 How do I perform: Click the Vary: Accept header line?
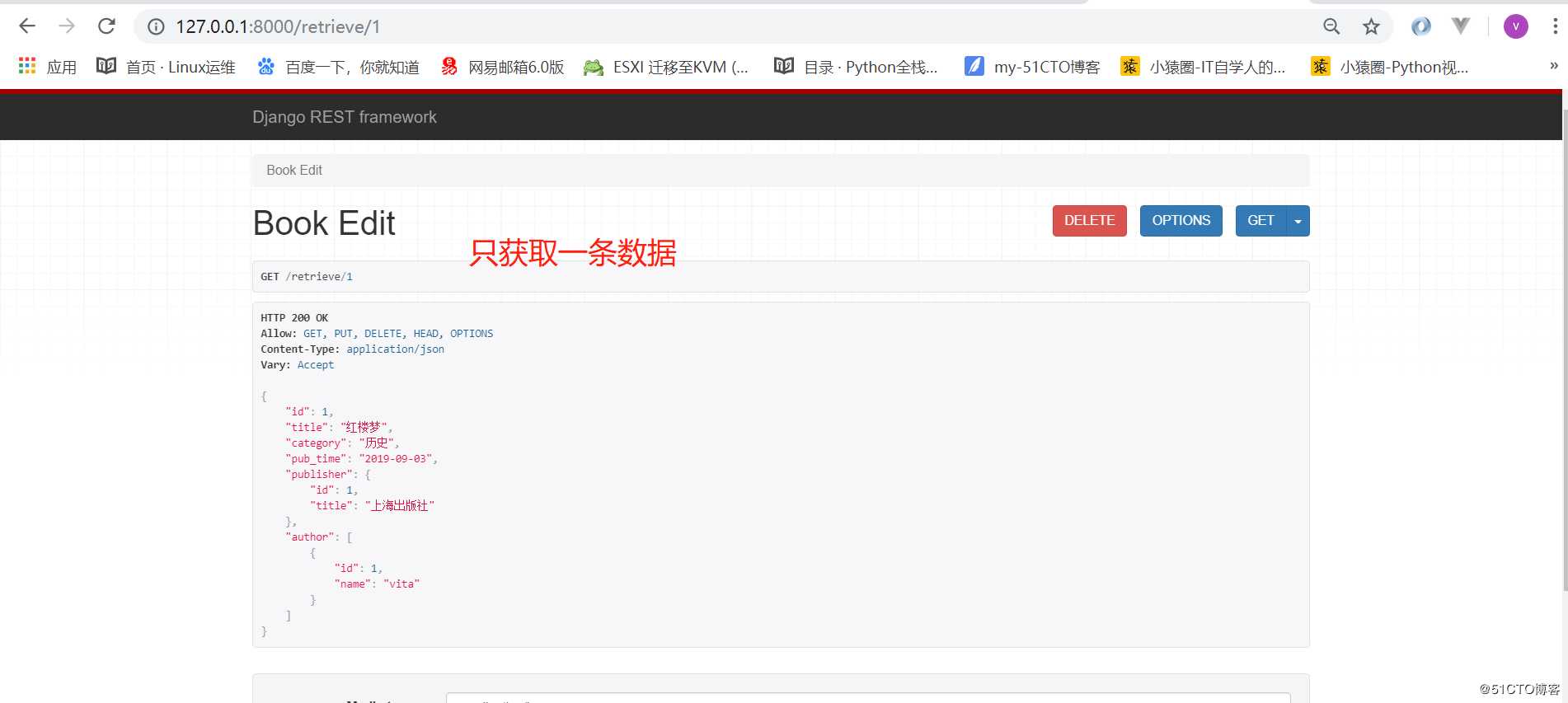click(298, 365)
